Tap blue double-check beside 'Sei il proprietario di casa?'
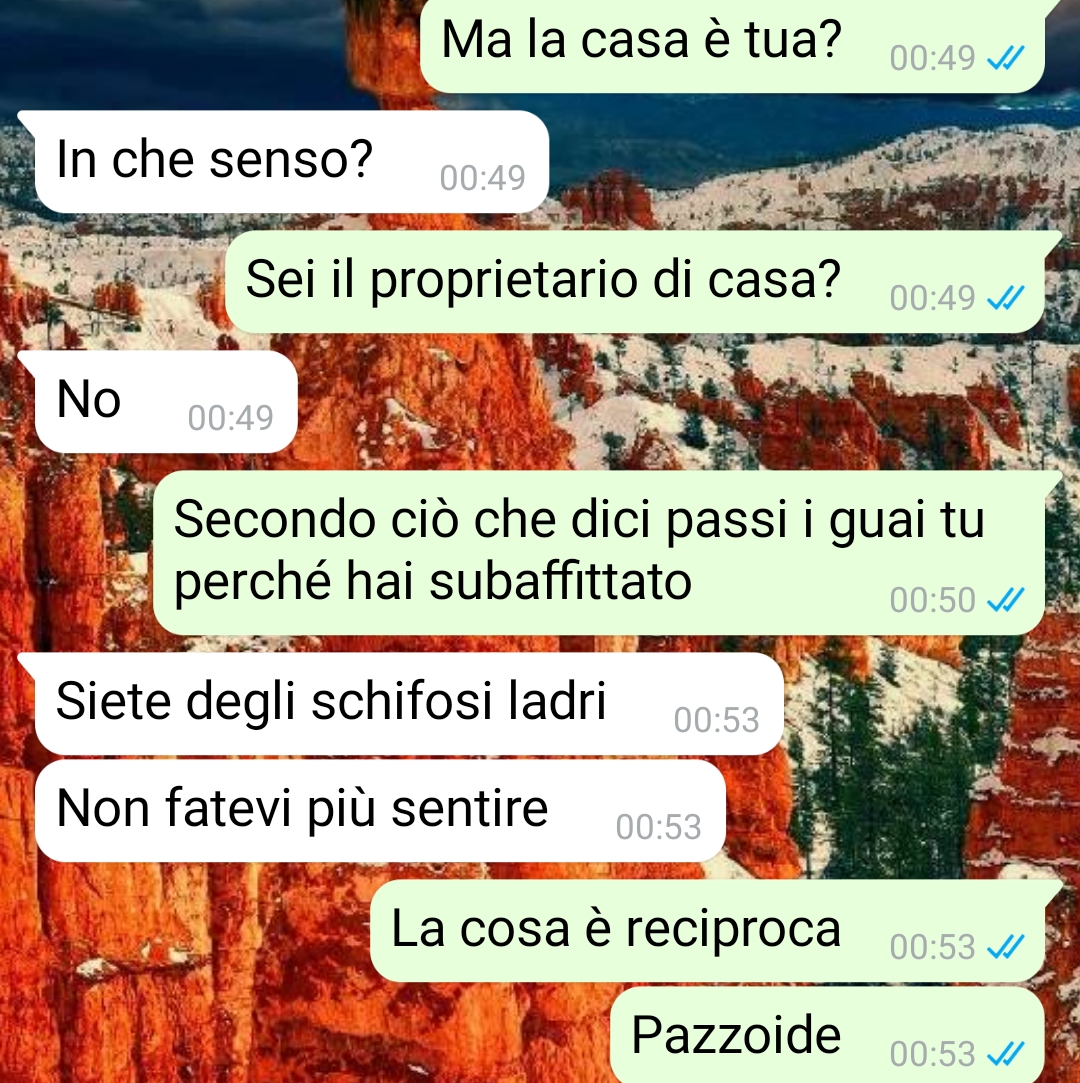1080x1083 pixels. click(x=1005, y=298)
